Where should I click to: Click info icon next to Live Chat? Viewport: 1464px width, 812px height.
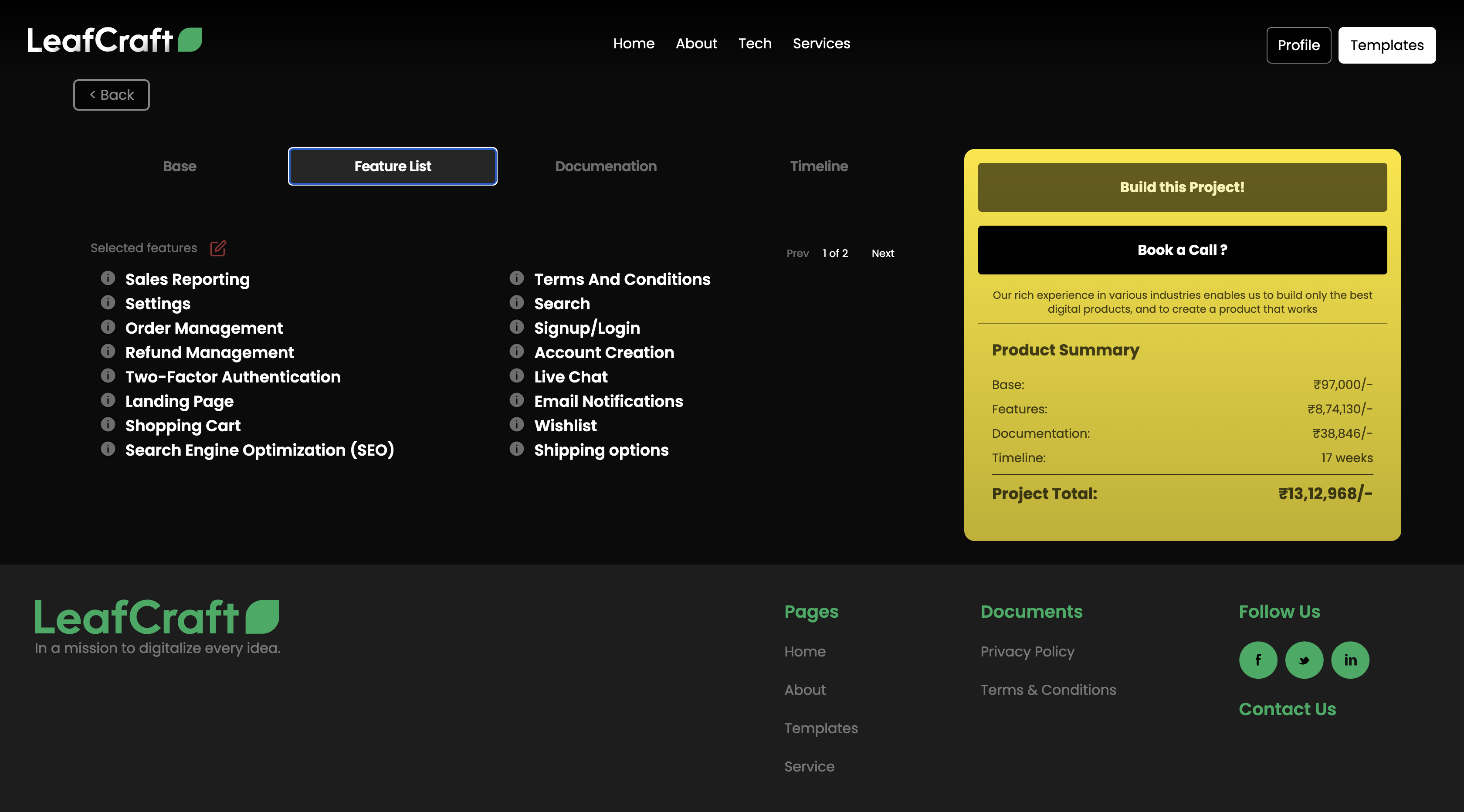[x=517, y=376]
